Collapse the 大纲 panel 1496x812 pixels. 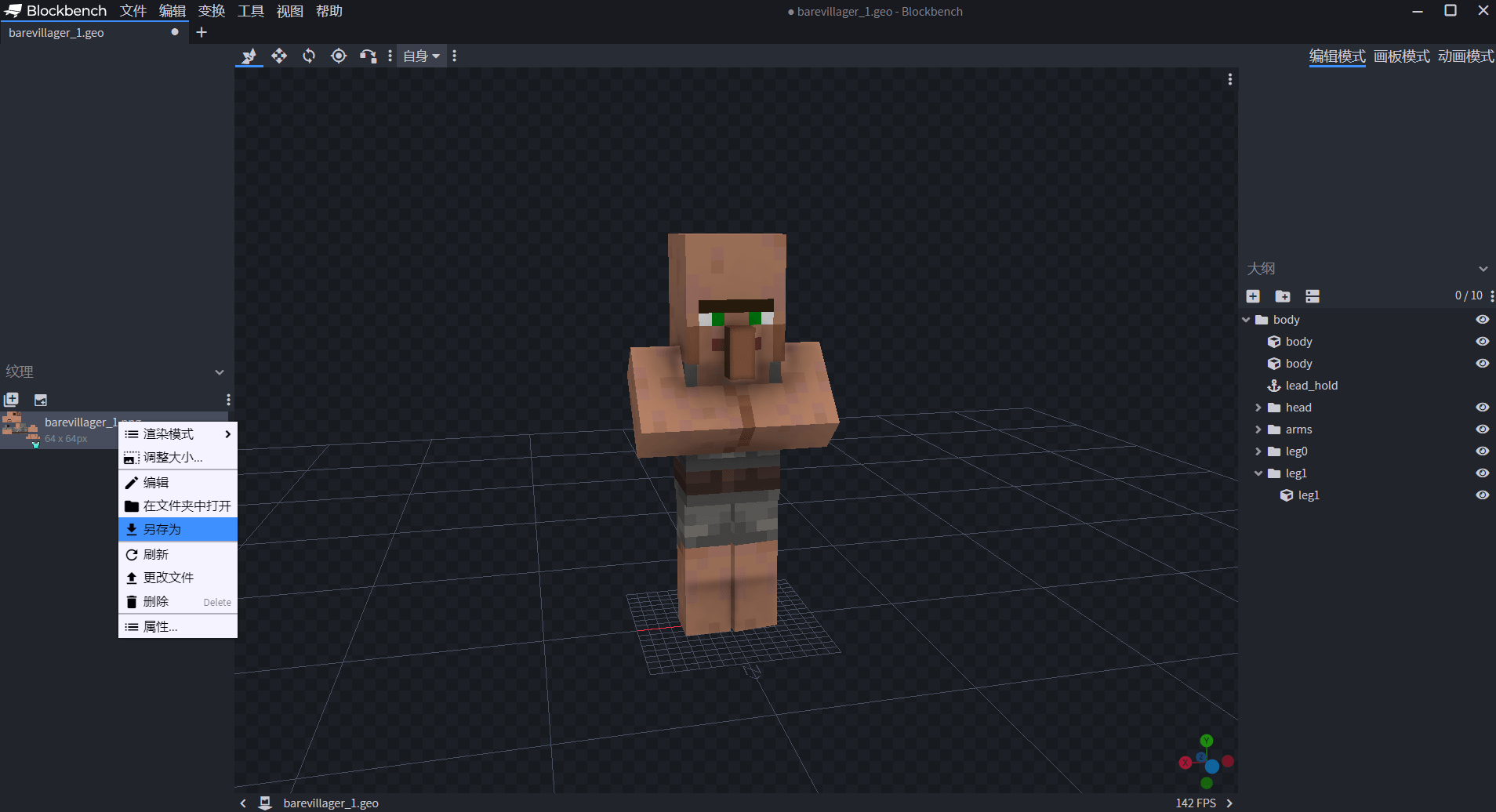point(1483,269)
